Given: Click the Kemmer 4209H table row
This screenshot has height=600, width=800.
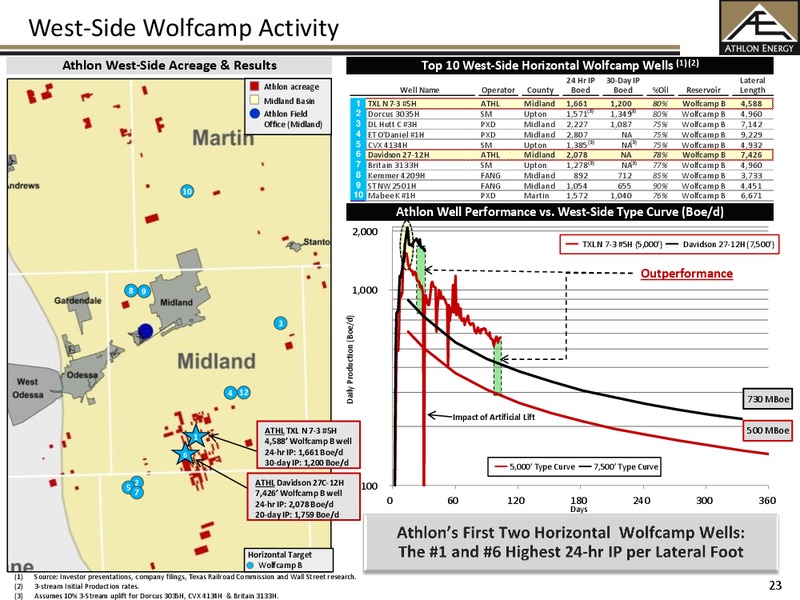Looking at the screenshot, I should pyautogui.click(x=562, y=176).
